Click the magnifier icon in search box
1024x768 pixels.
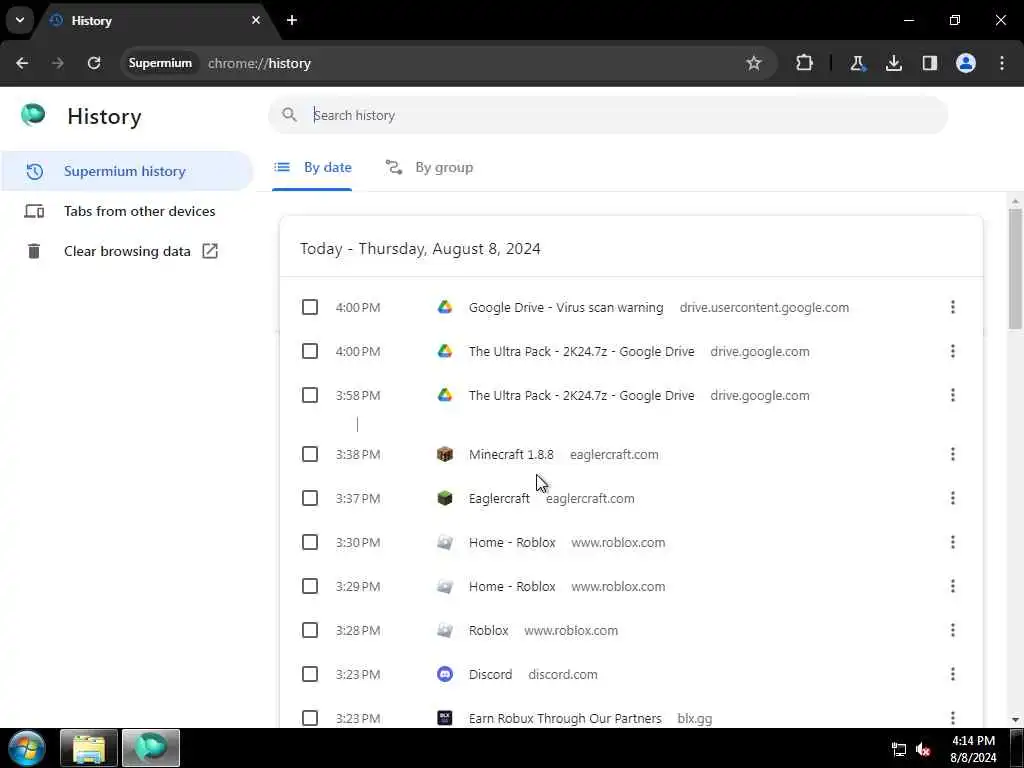tap(289, 115)
